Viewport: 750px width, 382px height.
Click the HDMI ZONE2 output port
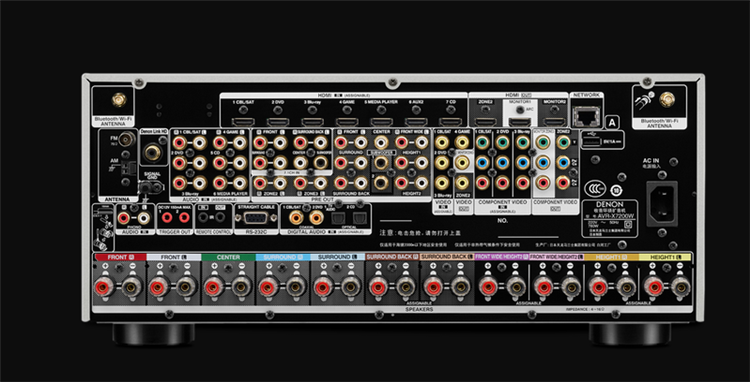pos(485,121)
